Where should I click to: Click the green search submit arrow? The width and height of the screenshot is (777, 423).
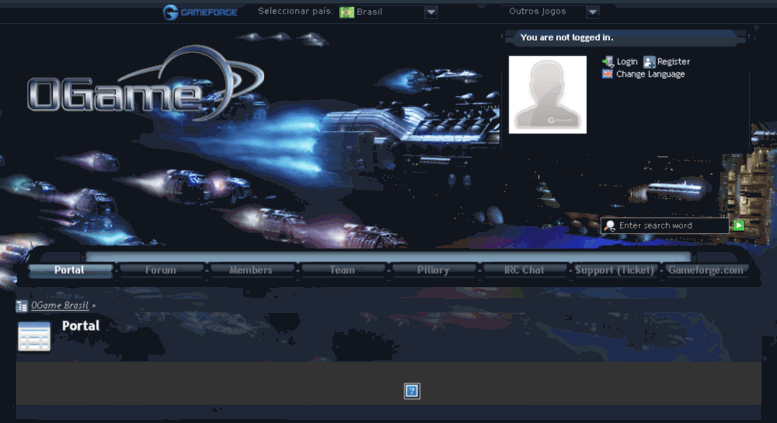coord(738,225)
